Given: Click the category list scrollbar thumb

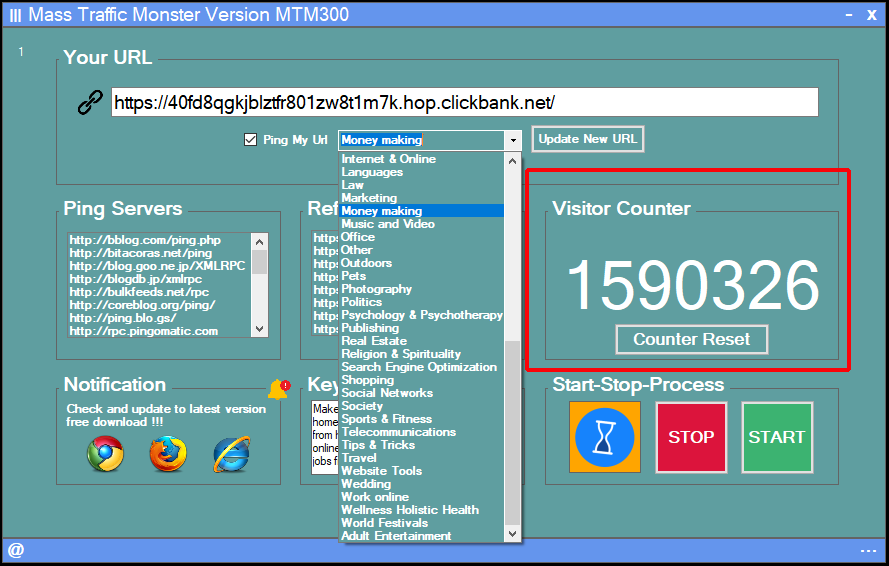Looking at the screenshot, I should 513,433.
